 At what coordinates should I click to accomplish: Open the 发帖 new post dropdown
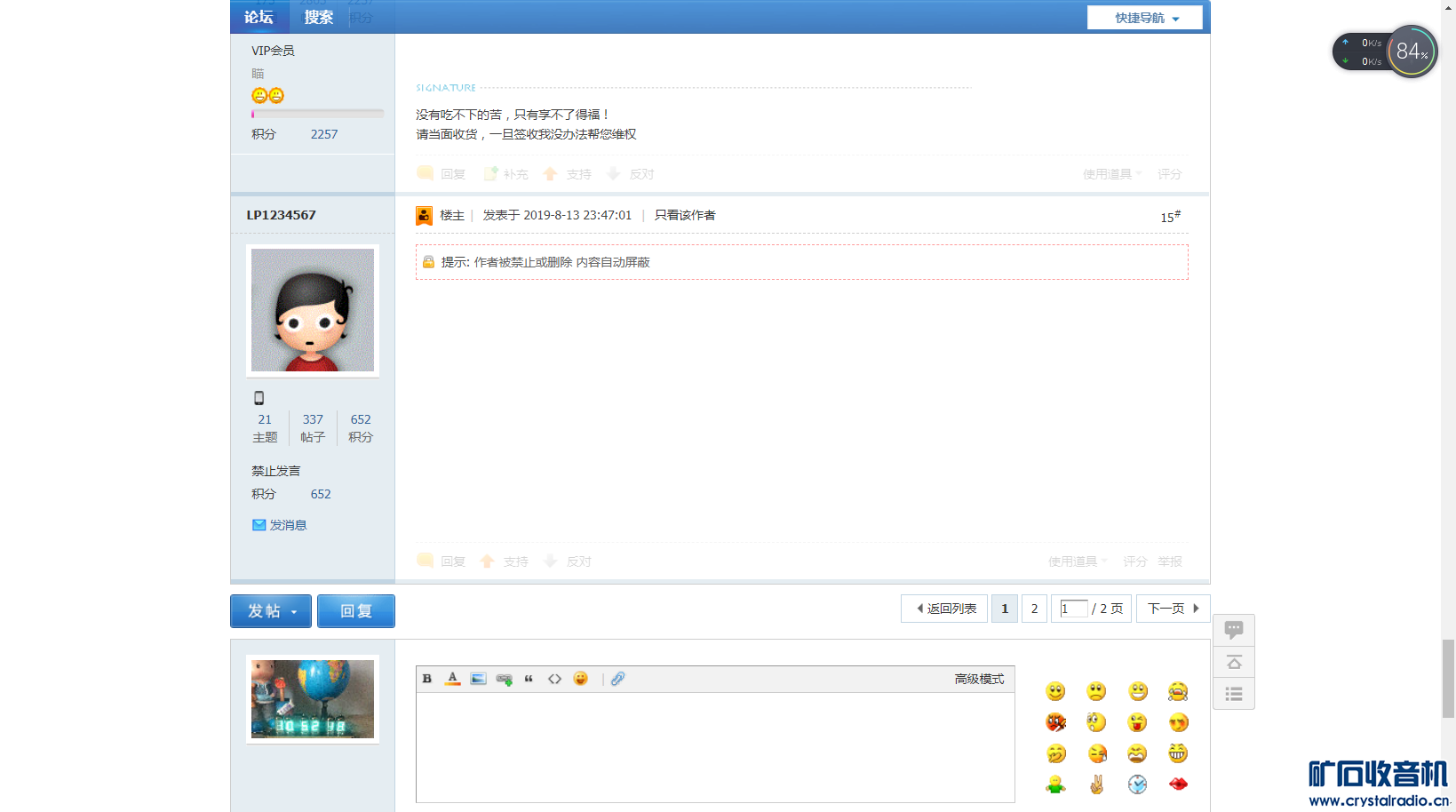271,611
